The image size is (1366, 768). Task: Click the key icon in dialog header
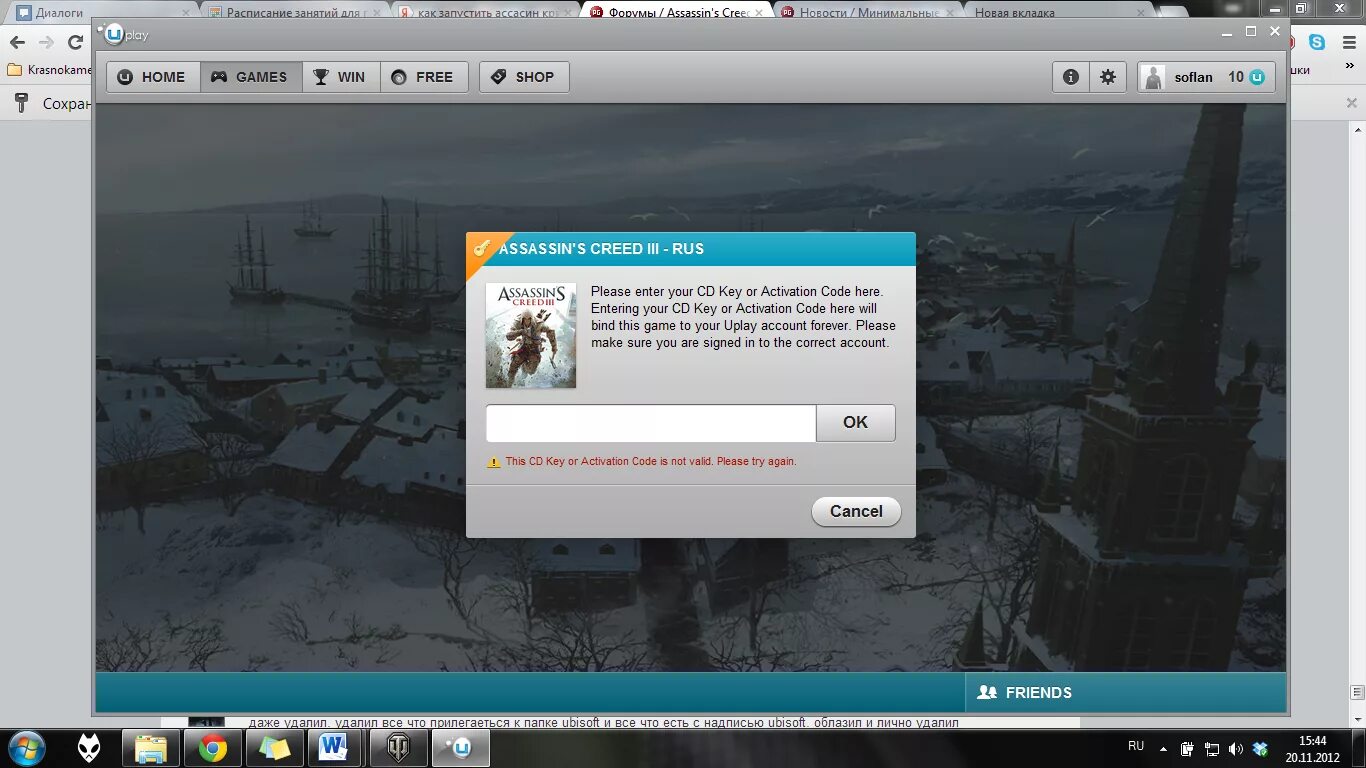pos(482,248)
